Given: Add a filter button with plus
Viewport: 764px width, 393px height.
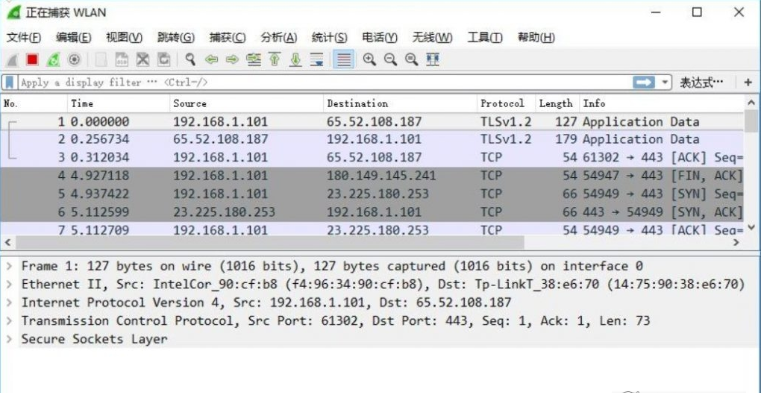Looking at the screenshot, I should pos(748,82).
